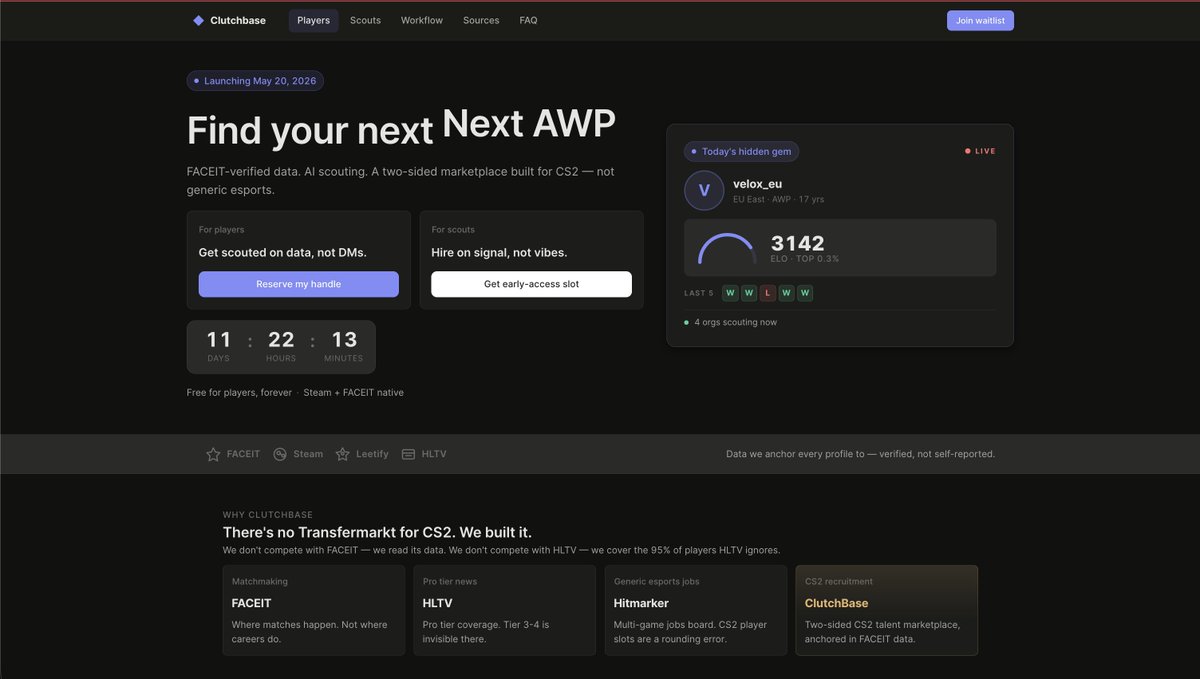Screen dimensions: 1200x679
Task: Click the countdown DAYS box
Action: (219, 346)
